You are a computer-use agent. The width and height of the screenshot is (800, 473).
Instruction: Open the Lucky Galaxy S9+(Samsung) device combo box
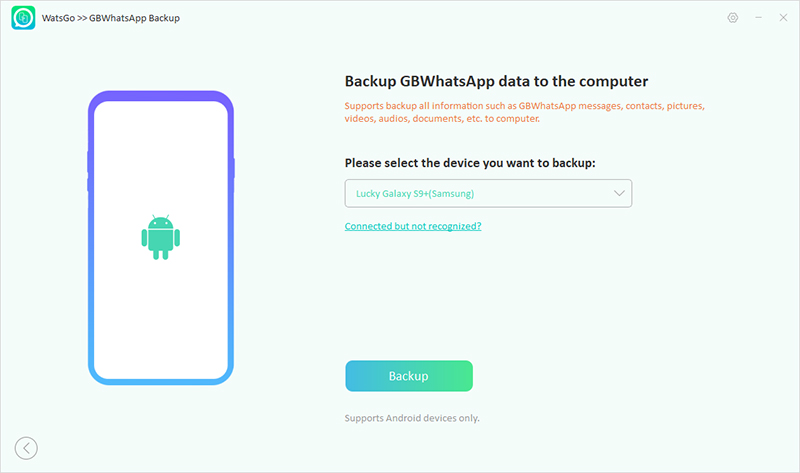tap(480, 193)
